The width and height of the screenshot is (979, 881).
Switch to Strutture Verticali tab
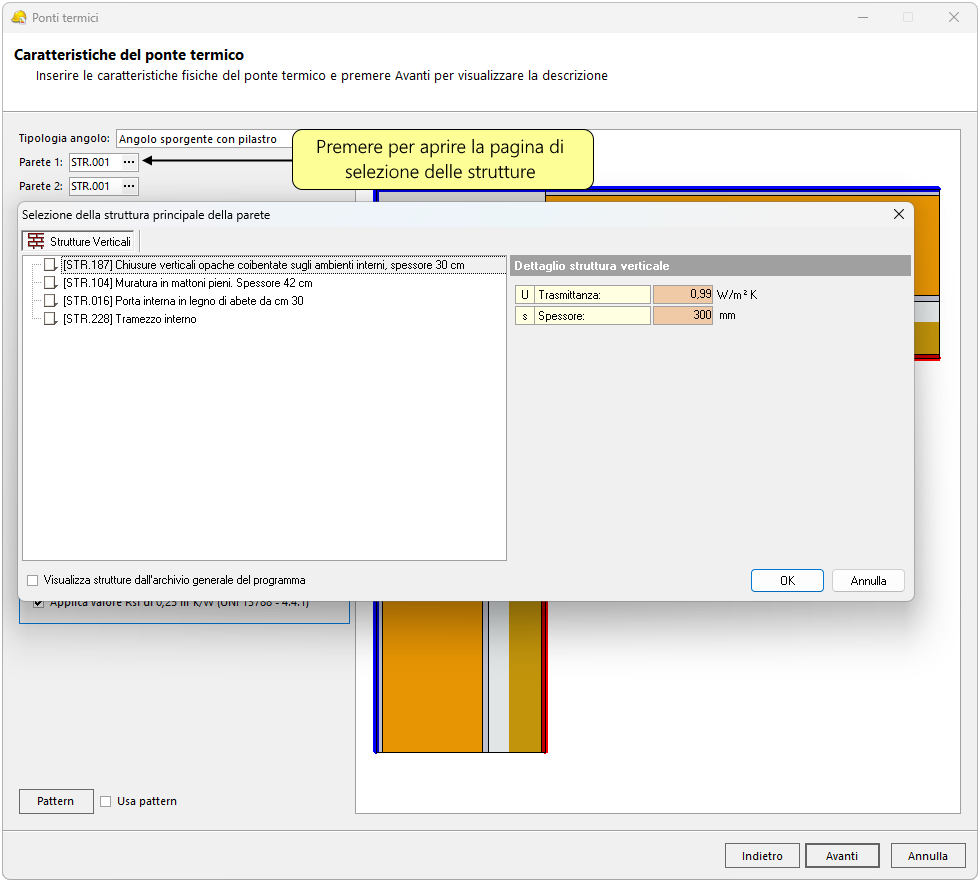coord(81,241)
